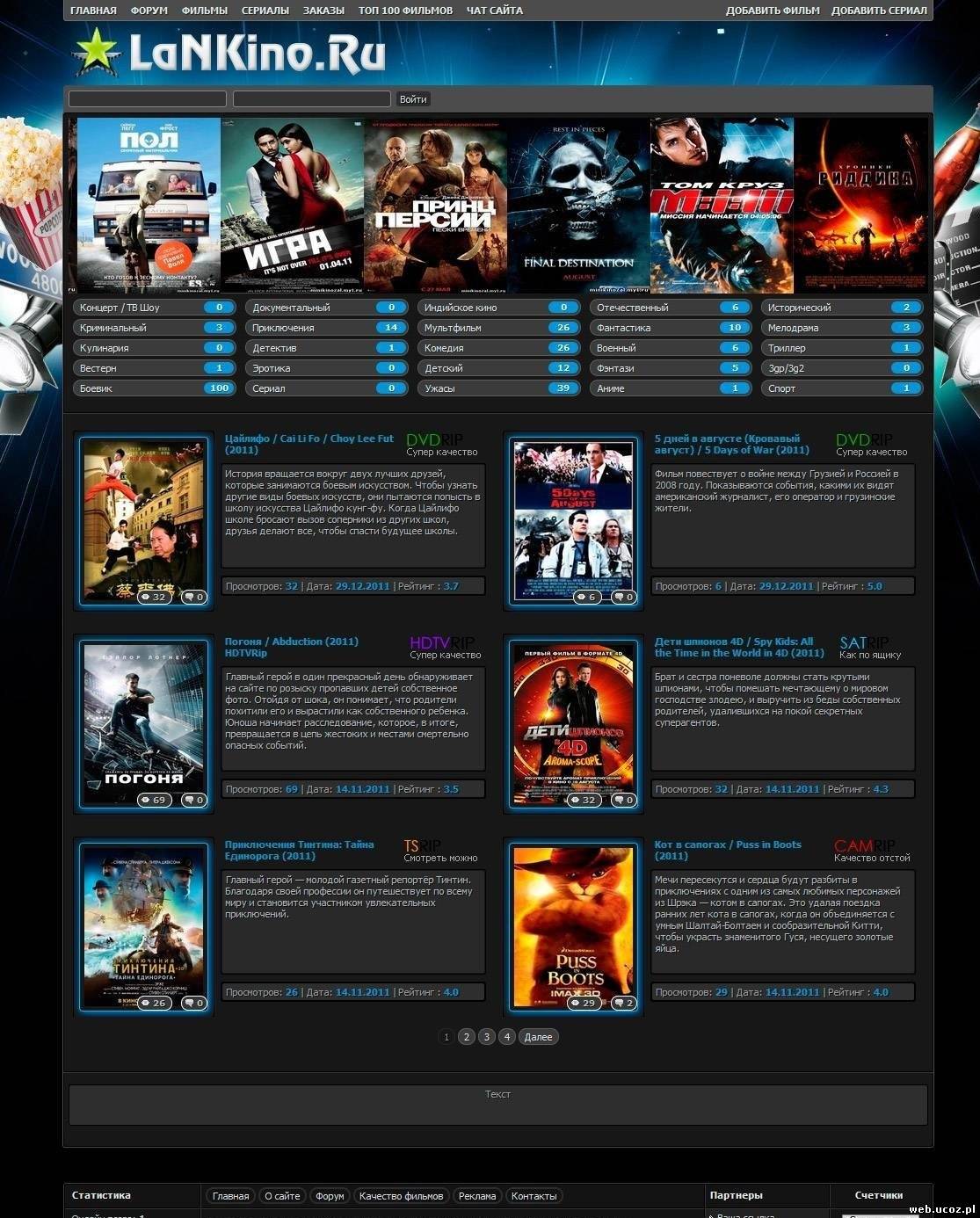
Task: Click comments bubble icon on Puss in Boots poster
Action: tap(617, 1003)
